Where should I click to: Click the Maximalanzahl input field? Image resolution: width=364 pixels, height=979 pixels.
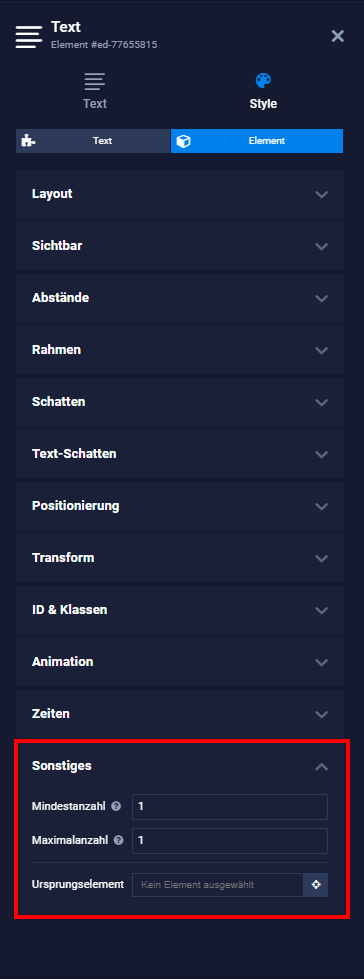(x=230, y=840)
